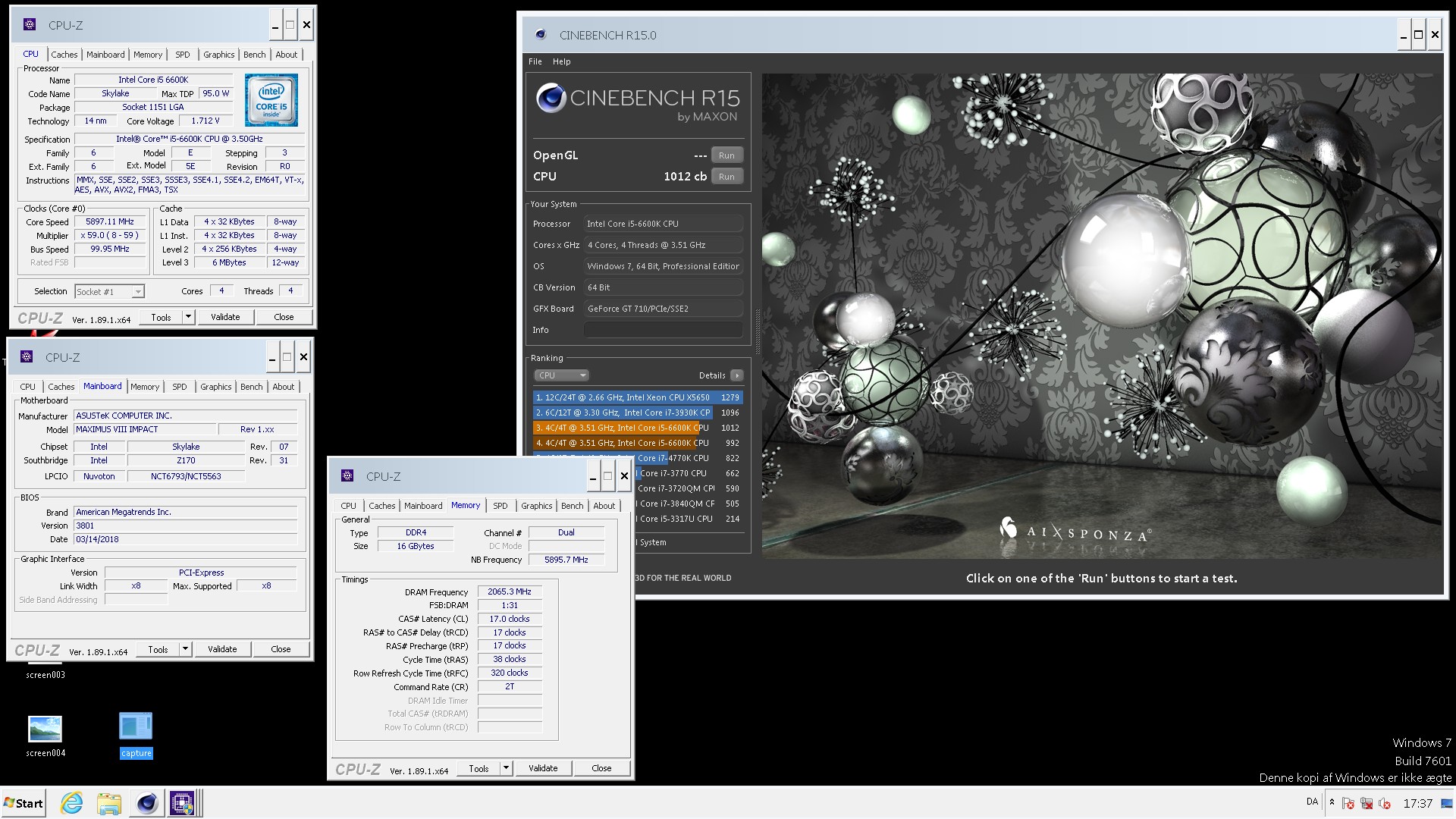The height and width of the screenshot is (819, 1456).
Task: Click Validate in the top CPU-Z window
Action: 225,317
